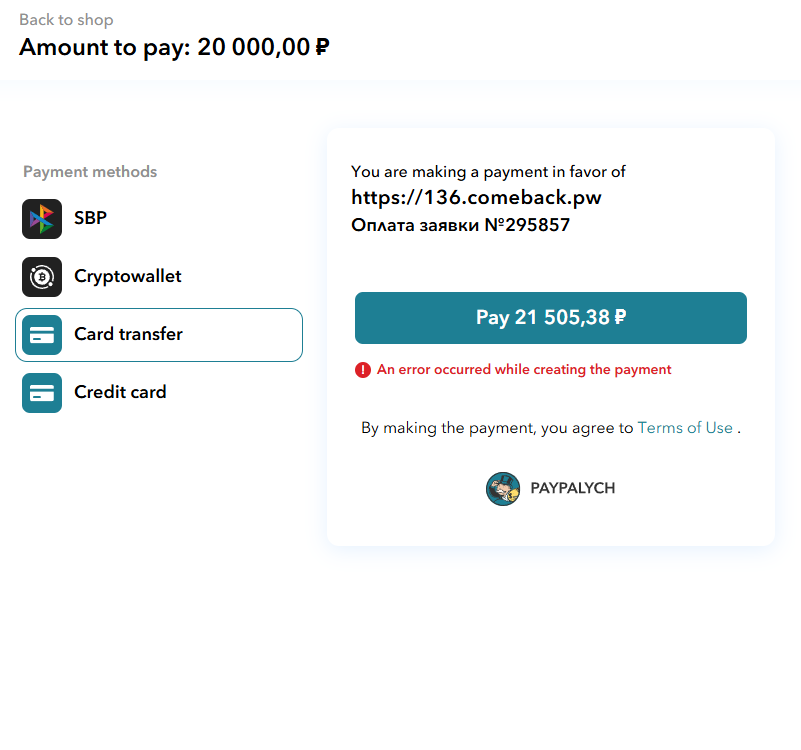Click the Card transfer card icon
This screenshot has width=801, height=750.
[x=42, y=335]
